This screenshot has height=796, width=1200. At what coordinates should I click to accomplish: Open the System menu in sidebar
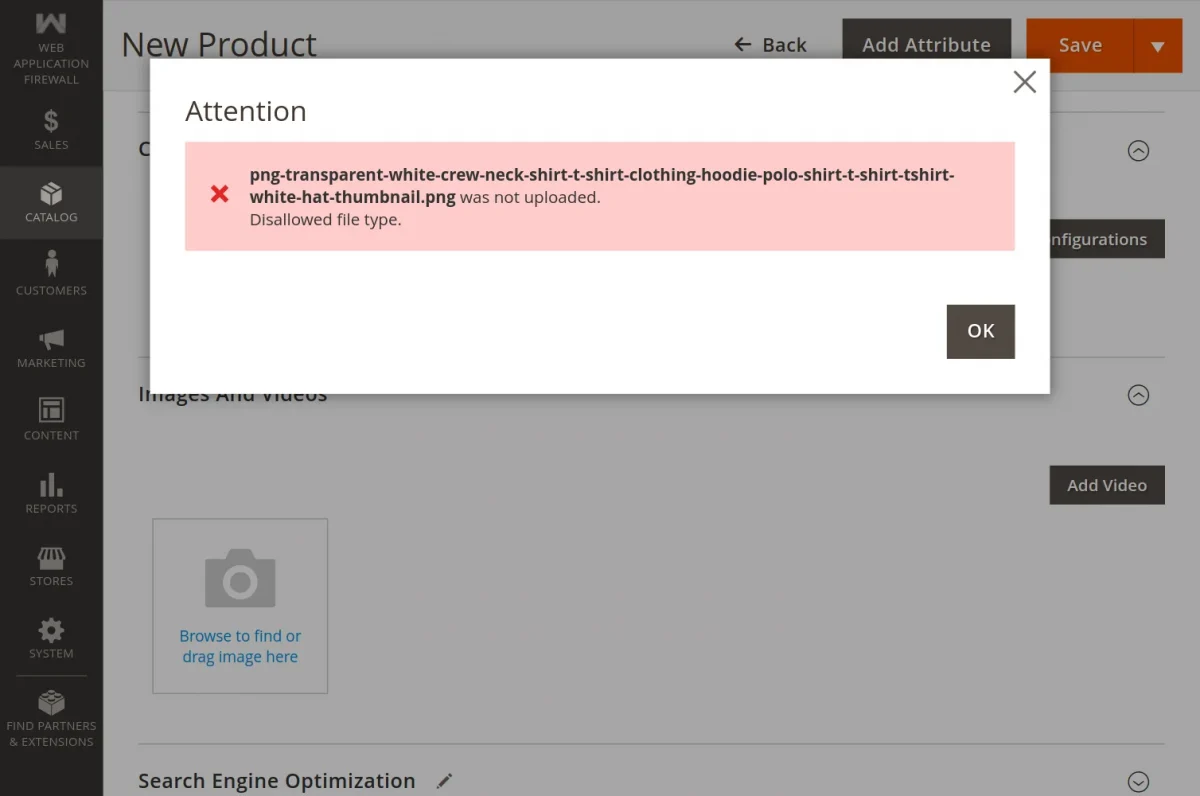[x=51, y=638]
